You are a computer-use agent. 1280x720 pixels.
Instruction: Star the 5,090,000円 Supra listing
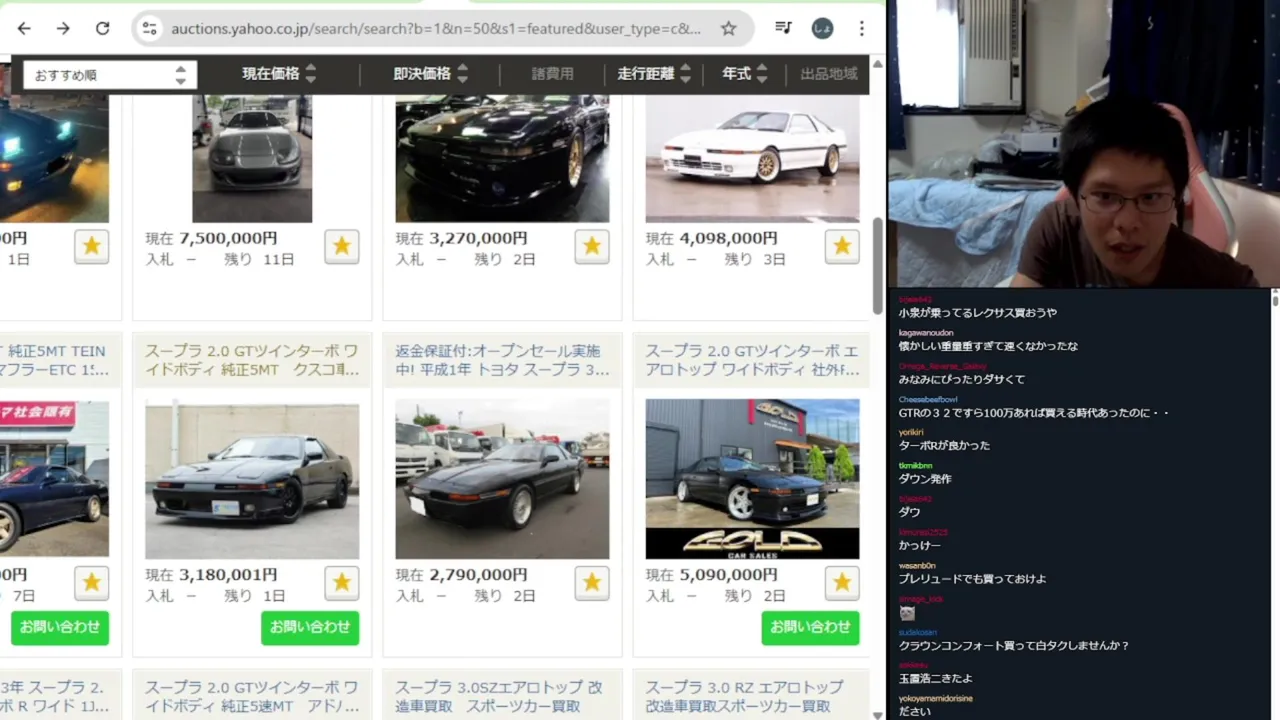[842, 583]
